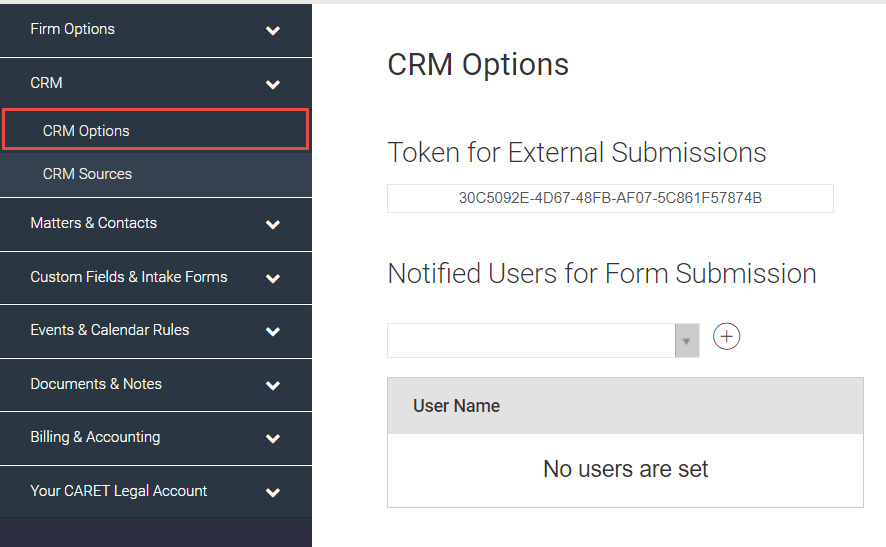This screenshot has height=547, width=886.
Task: Collapse the CRM section chevron
Action: (273, 85)
